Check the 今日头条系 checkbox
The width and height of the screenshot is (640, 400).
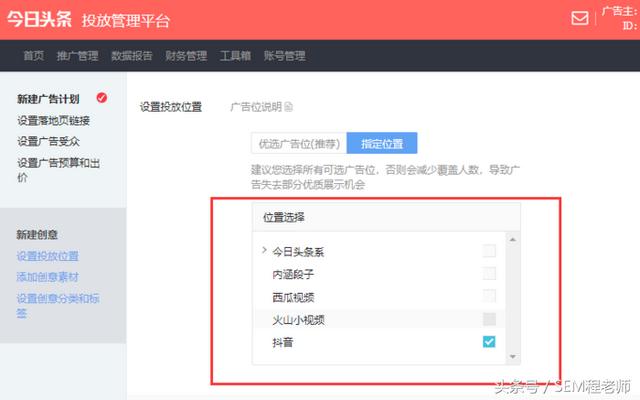[489, 251]
